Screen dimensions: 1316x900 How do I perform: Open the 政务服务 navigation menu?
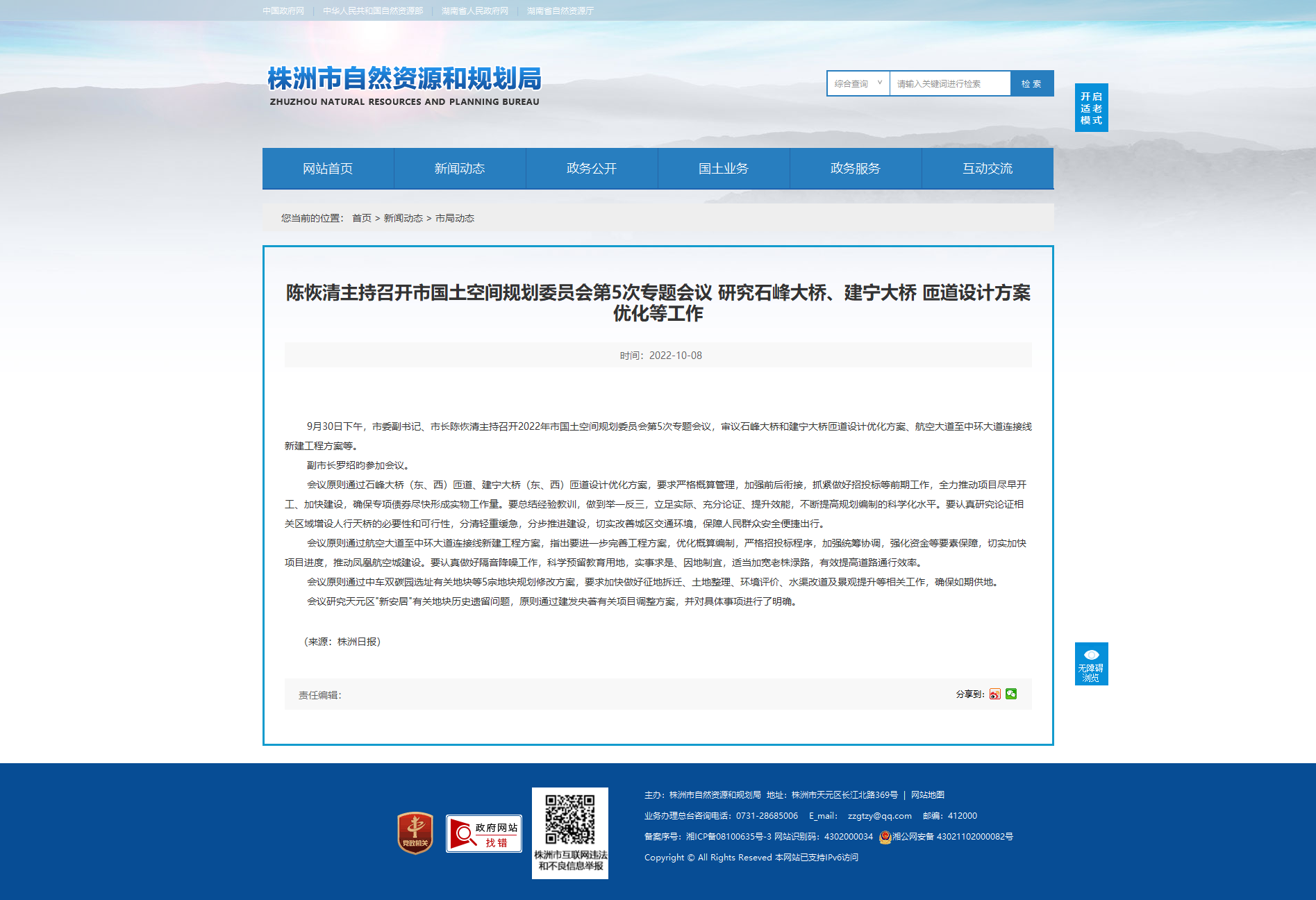click(856, 168)
